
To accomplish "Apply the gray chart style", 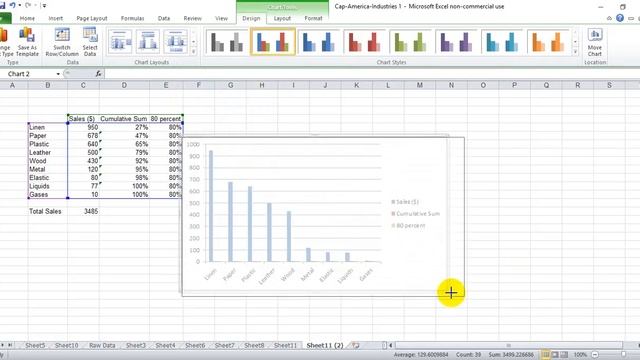I will tap(227, 42).
